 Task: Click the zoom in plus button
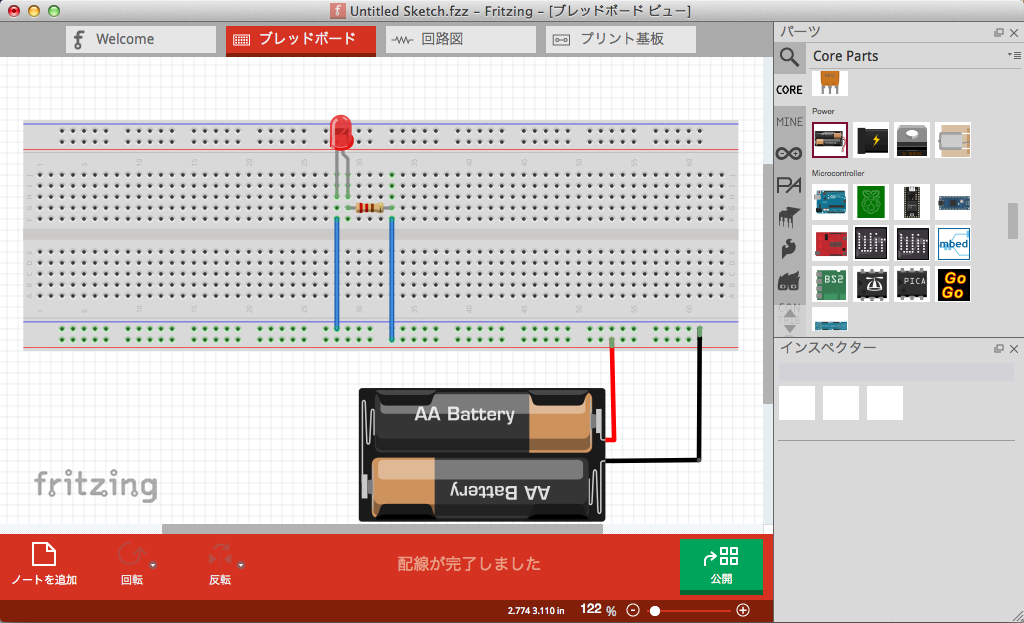pyautogui.click(x=743, y=610)
